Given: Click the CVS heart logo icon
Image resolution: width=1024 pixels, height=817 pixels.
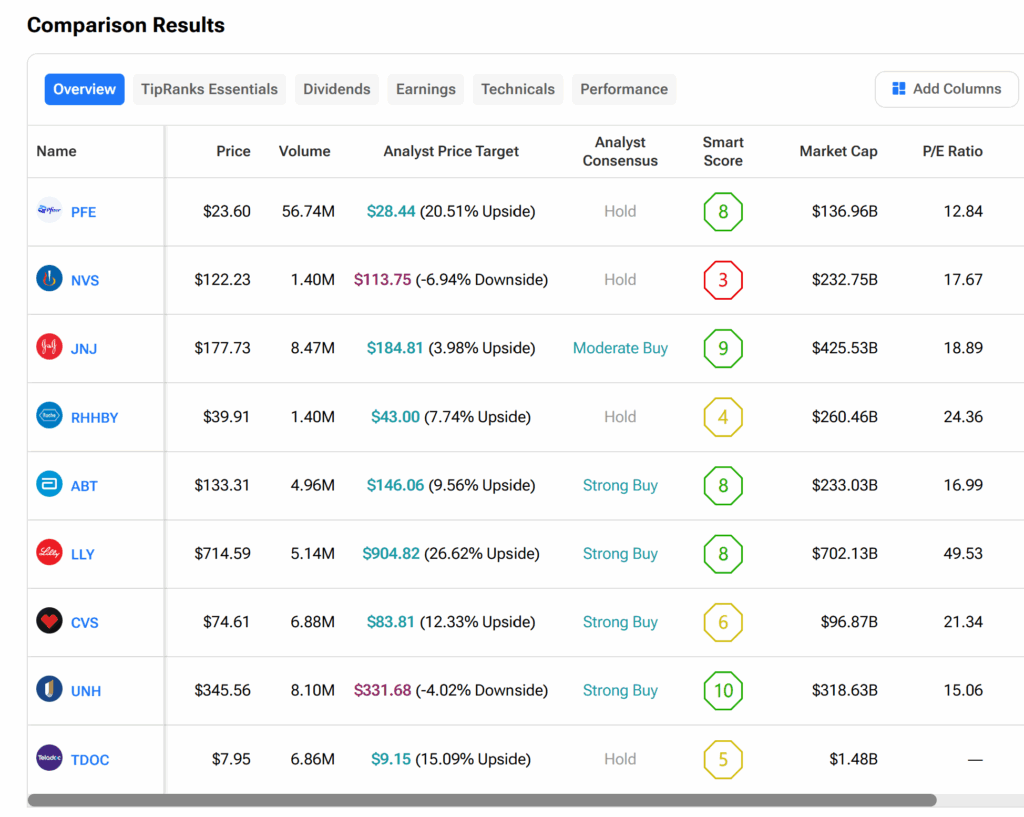Looking at the screenshot, I should tap(49, 621).
